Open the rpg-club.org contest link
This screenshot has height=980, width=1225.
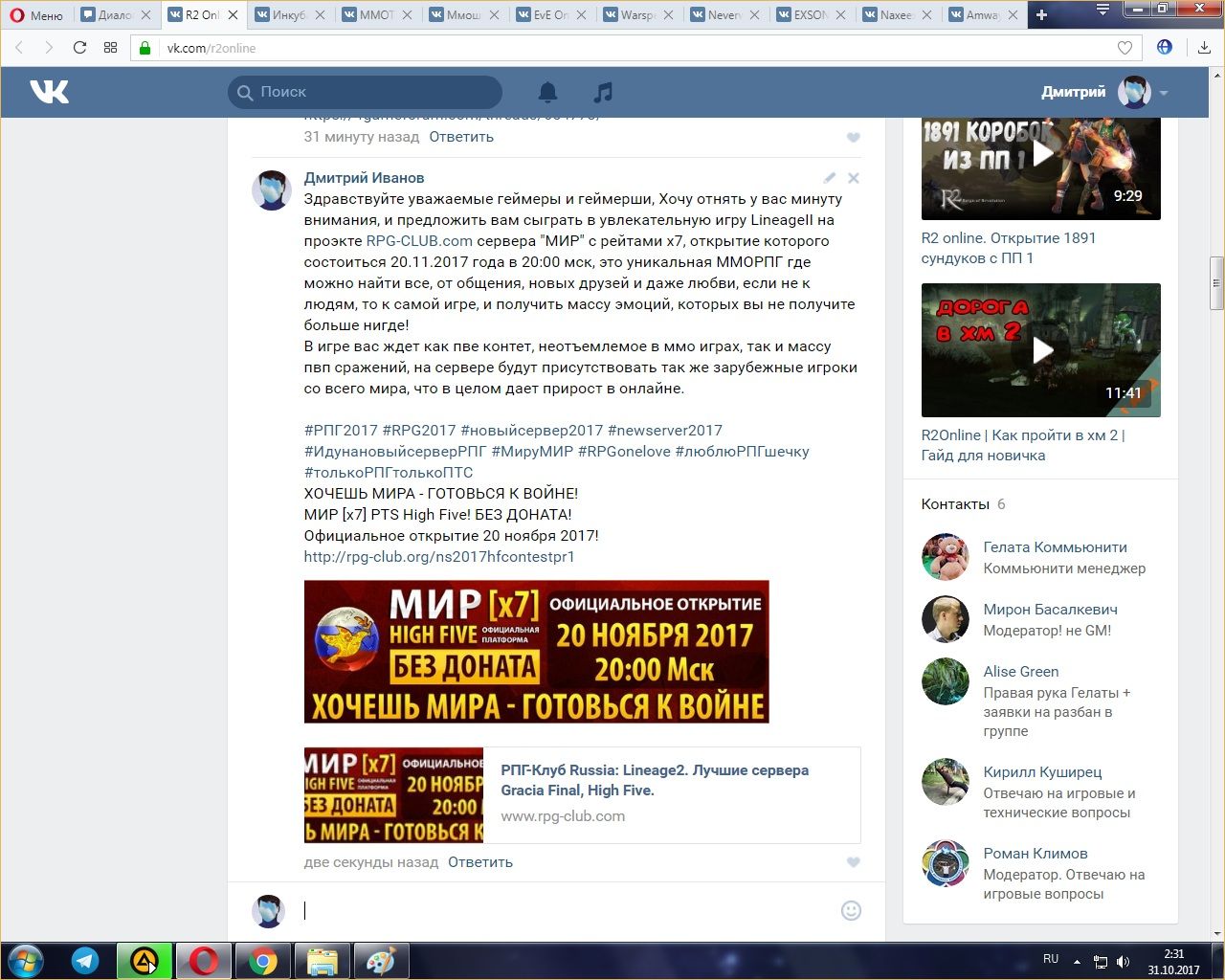pos(439,557)
